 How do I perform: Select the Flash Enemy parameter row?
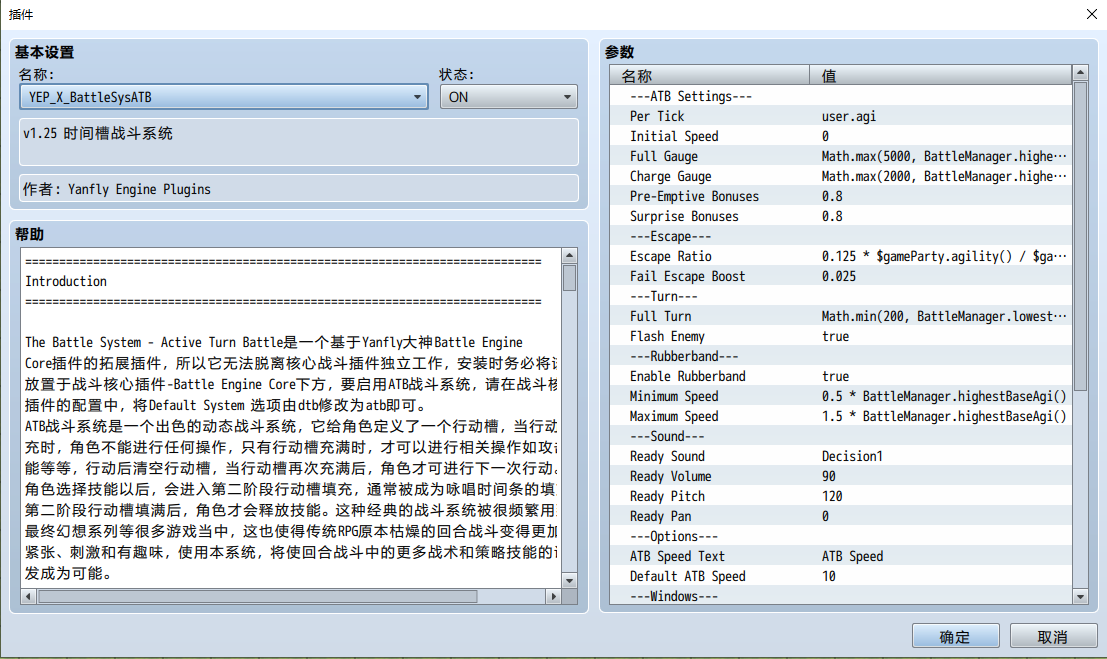[x=841, y=336]
